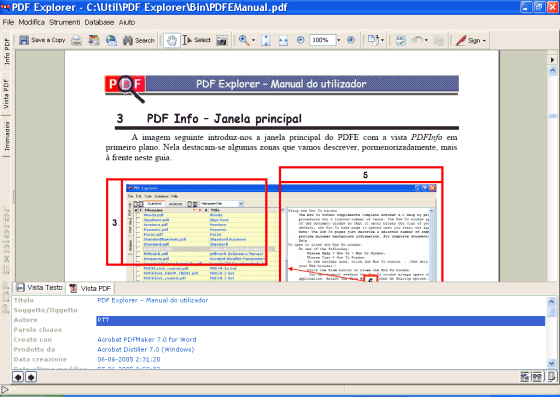Open Search with the binoculars button
560x397 pixels.
tap(139, 40)
